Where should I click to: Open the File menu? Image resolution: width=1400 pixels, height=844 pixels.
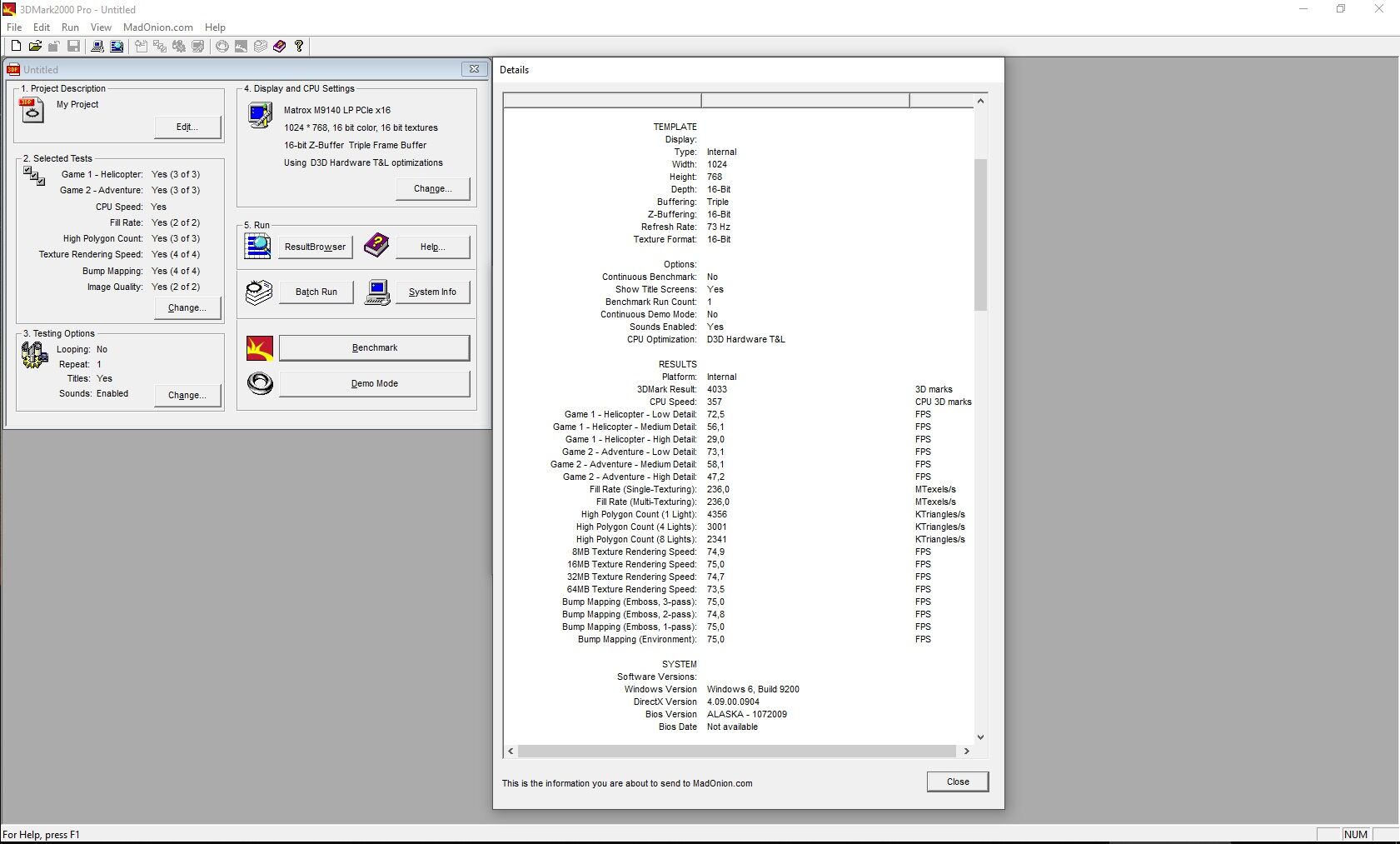[14, 27]
